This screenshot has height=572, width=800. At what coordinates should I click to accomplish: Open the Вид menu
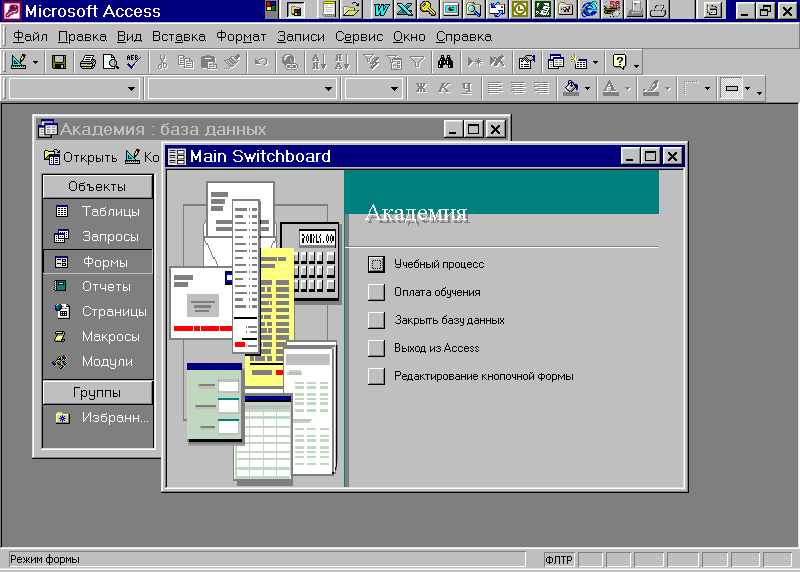(x=129, y=37)
